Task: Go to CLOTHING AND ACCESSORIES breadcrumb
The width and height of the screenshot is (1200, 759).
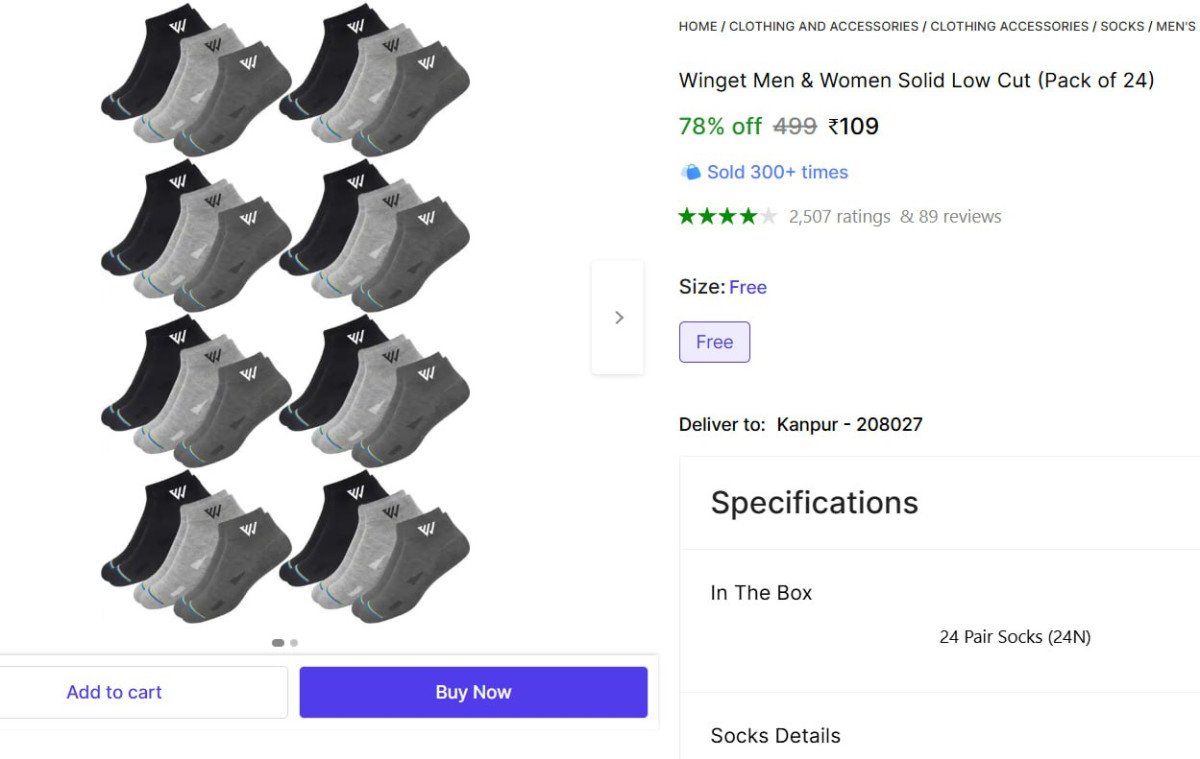Action: 824,26
